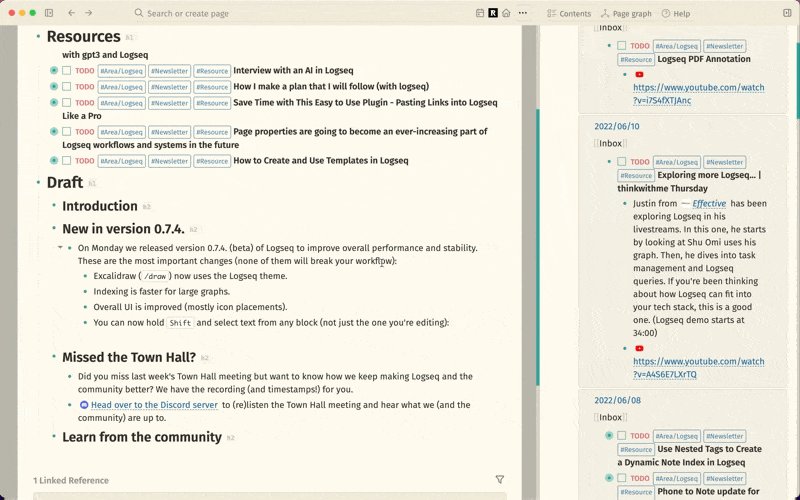Switch to the Page graph tab
This screenshot has width=800, height=500.
coord(626,13)
